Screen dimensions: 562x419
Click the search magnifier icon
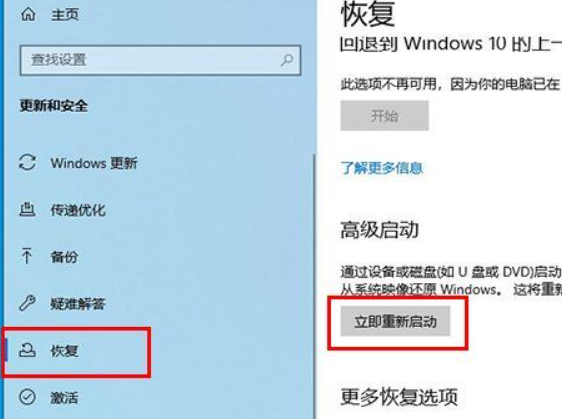[287, 60]
